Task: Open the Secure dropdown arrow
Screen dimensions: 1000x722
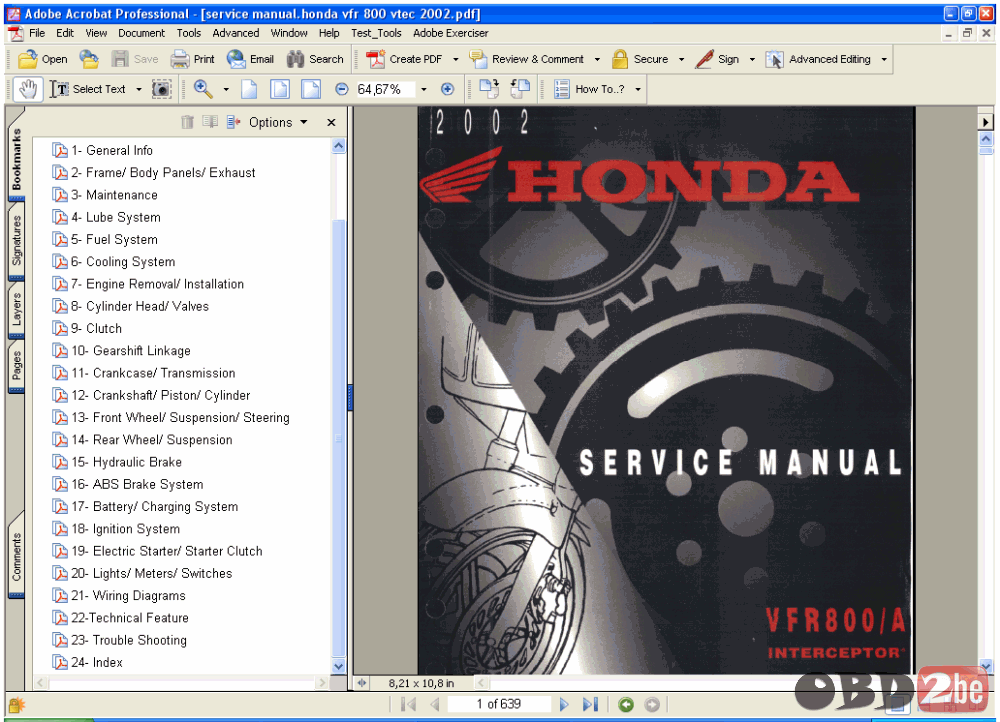Action: [681, 59]
